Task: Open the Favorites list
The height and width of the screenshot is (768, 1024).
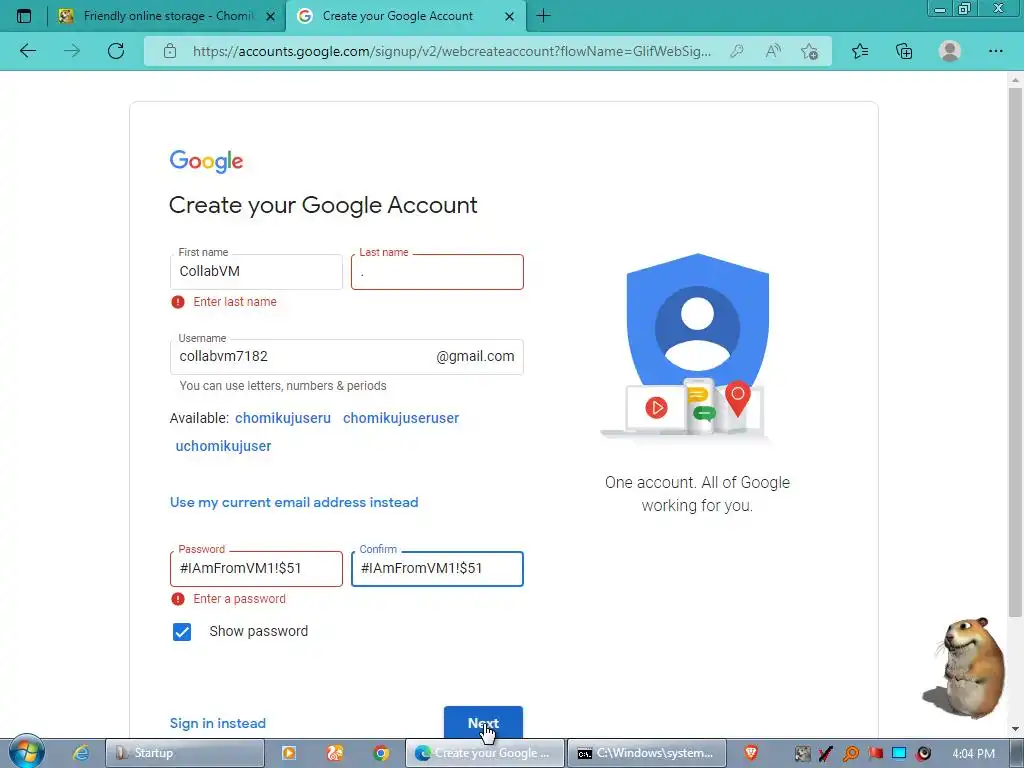Action: pos(860,51)
